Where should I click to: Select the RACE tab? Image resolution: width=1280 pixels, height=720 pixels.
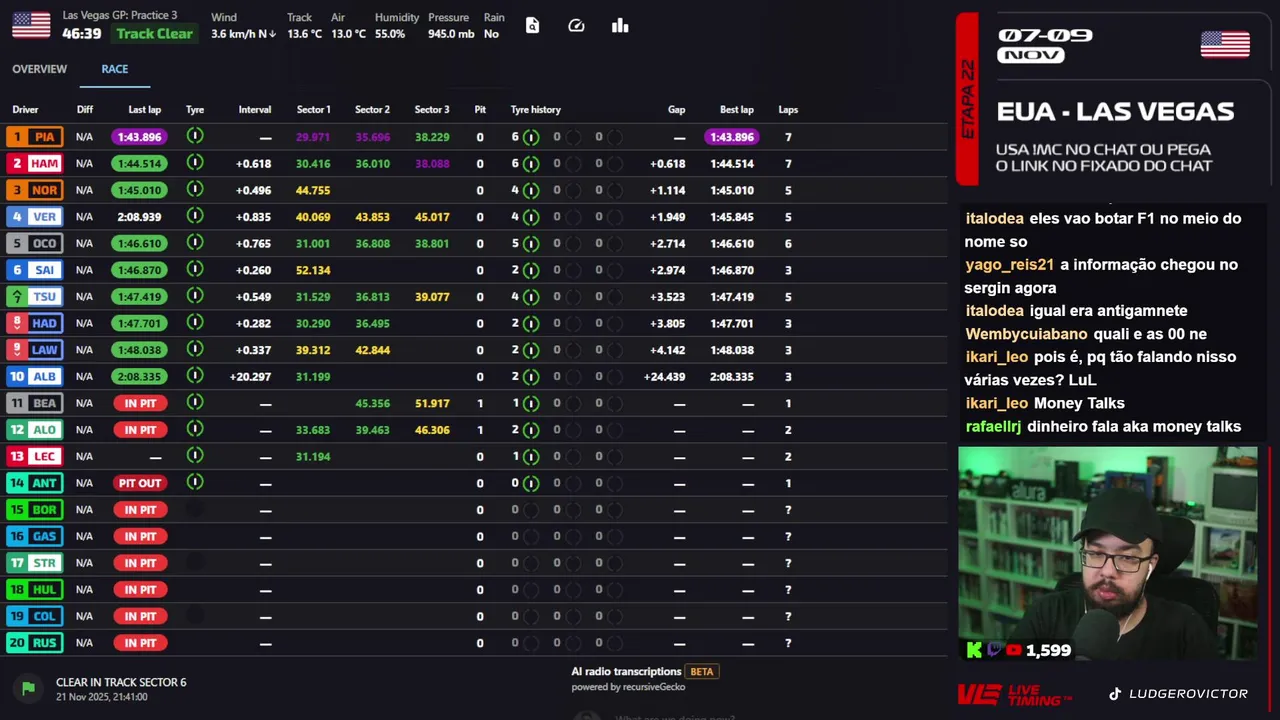115,69
